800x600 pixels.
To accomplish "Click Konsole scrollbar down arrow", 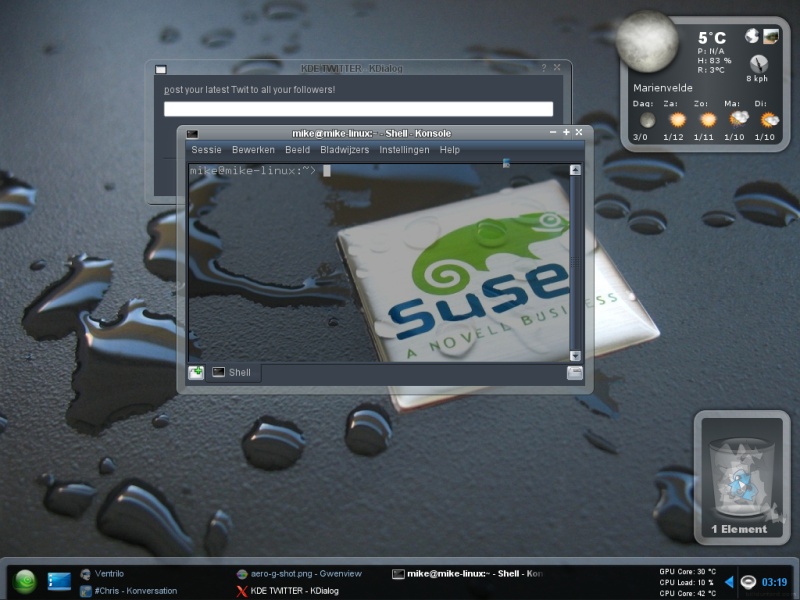I will click(x=576, y=356).
